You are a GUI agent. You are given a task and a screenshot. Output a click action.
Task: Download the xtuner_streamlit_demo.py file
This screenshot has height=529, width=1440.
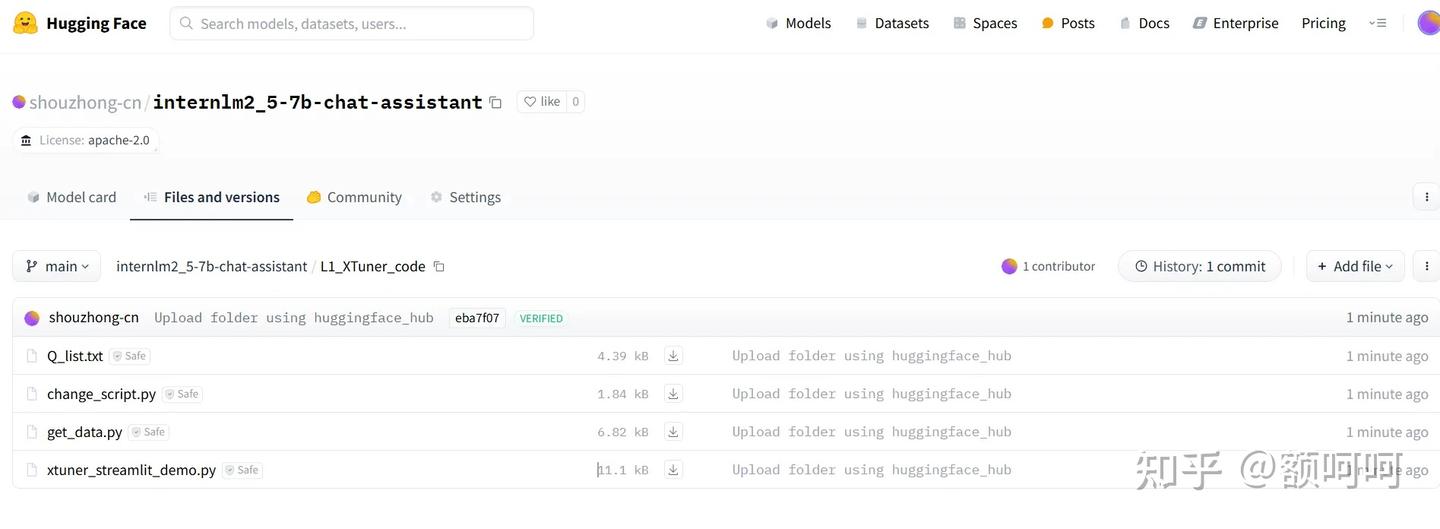[674, 470]
